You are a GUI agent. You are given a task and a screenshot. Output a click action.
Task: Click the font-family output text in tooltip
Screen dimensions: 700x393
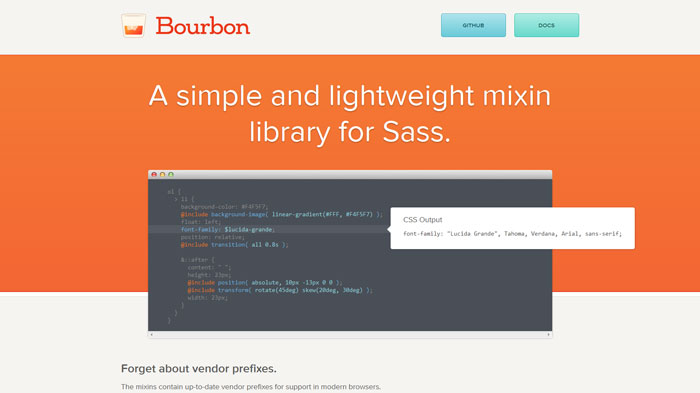coord(512,234)
